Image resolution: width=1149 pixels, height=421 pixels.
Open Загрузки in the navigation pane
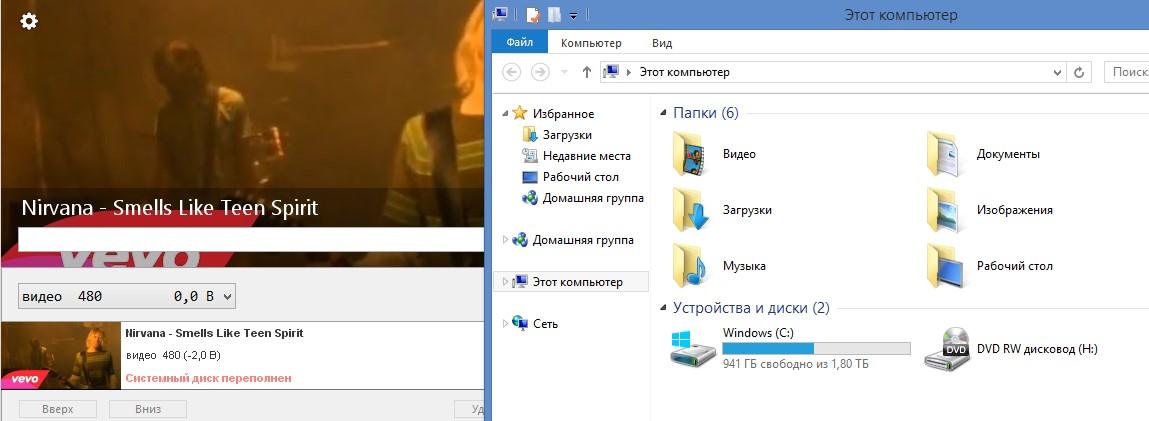pos(567,135)
